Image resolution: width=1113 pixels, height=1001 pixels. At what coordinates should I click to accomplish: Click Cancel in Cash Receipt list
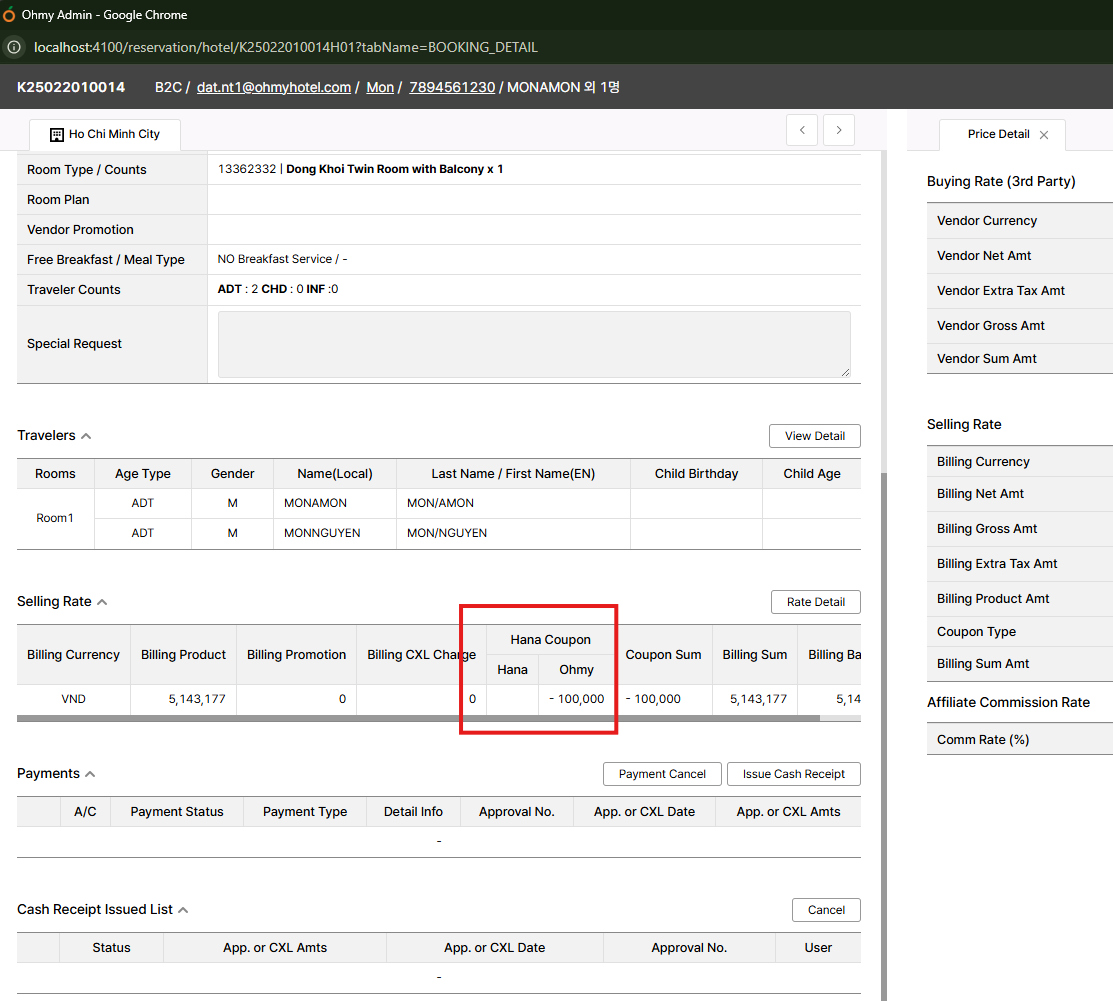[x=826, y=910]
